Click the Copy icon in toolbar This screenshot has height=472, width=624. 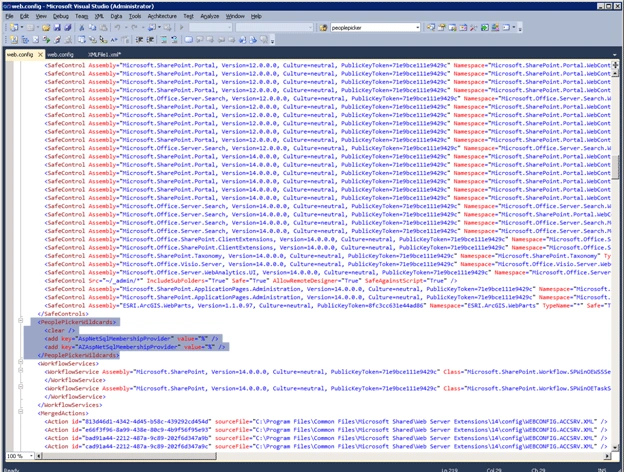[92, 27]
